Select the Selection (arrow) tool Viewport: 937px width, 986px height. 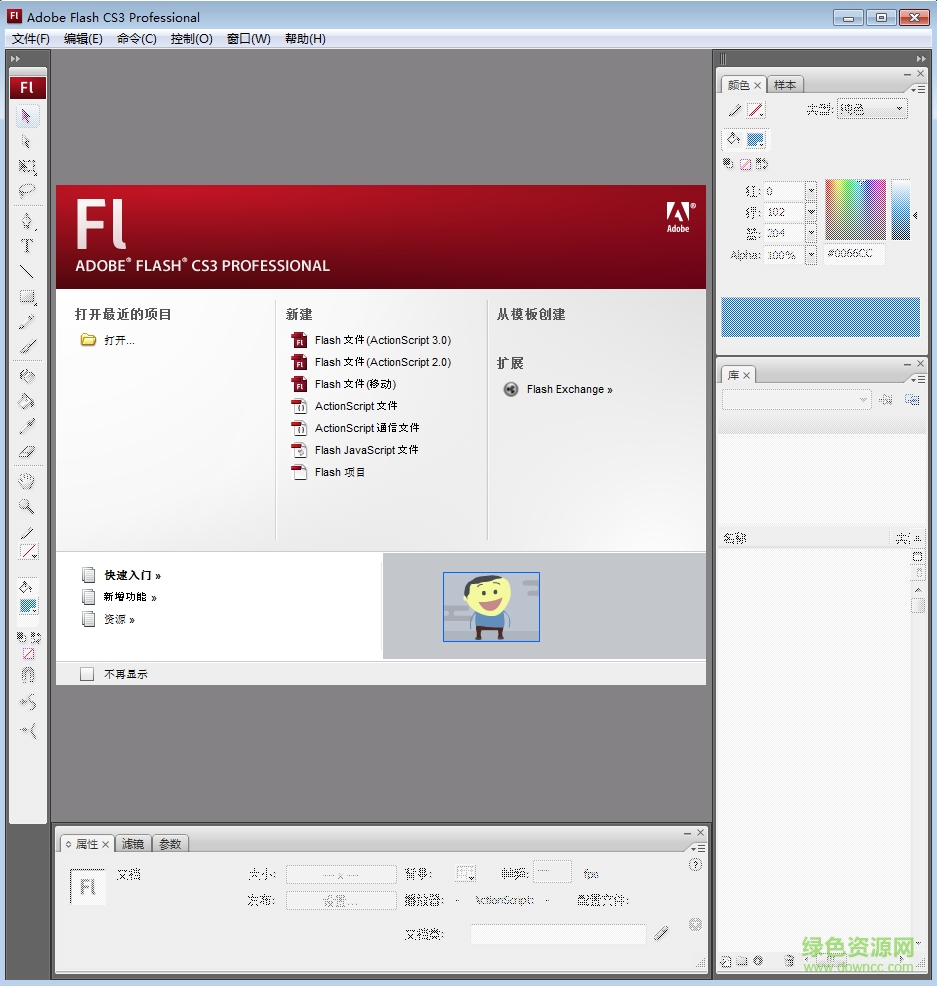pyautogui.click(x=27, y=115)
